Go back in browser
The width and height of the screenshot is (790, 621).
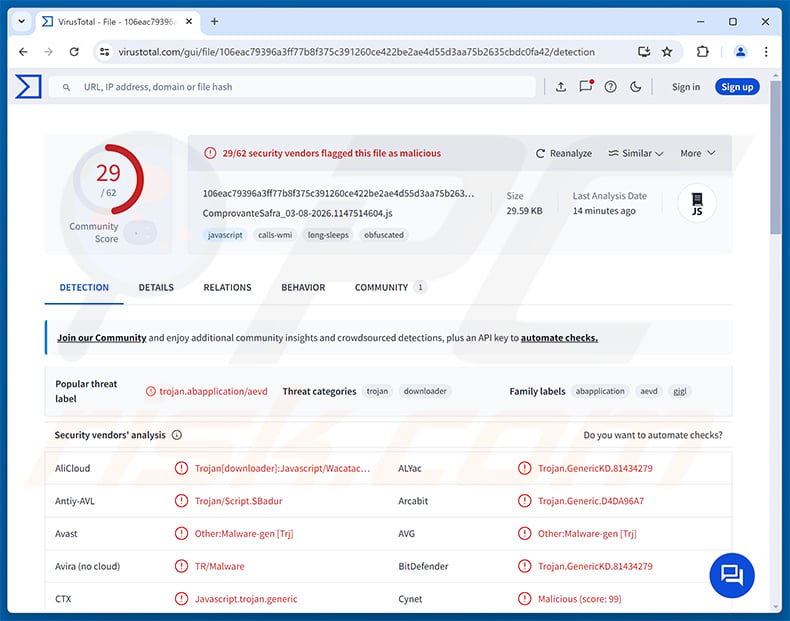click(x=23, y=52)
